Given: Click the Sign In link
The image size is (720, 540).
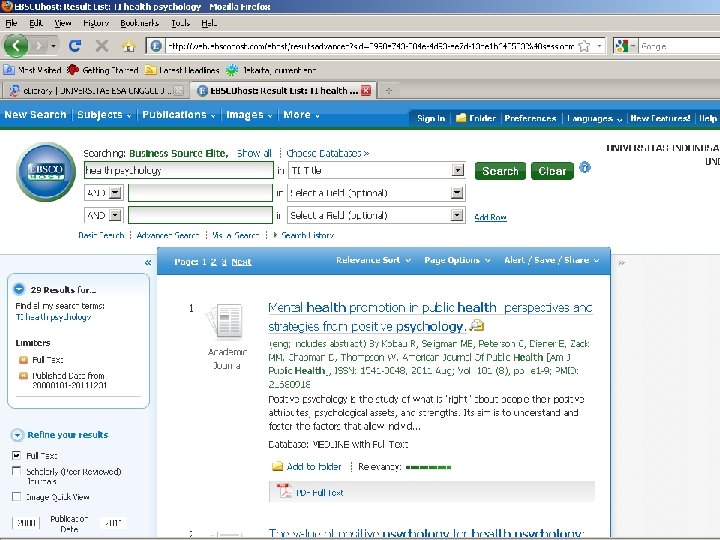Looking at the screenshot, I should click(x=431, y=118).
